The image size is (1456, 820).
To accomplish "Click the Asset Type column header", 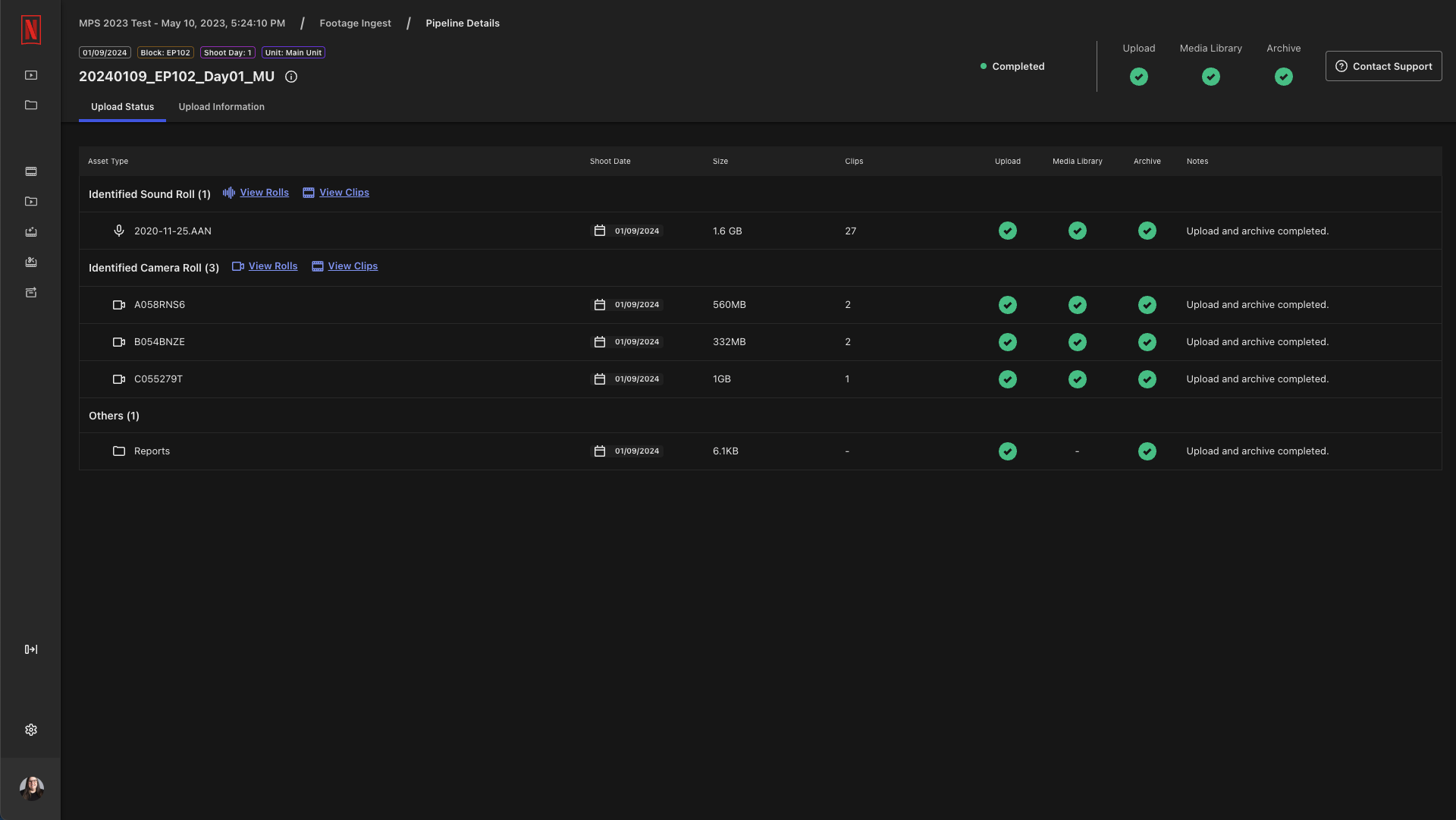I will tap(108, 162).
